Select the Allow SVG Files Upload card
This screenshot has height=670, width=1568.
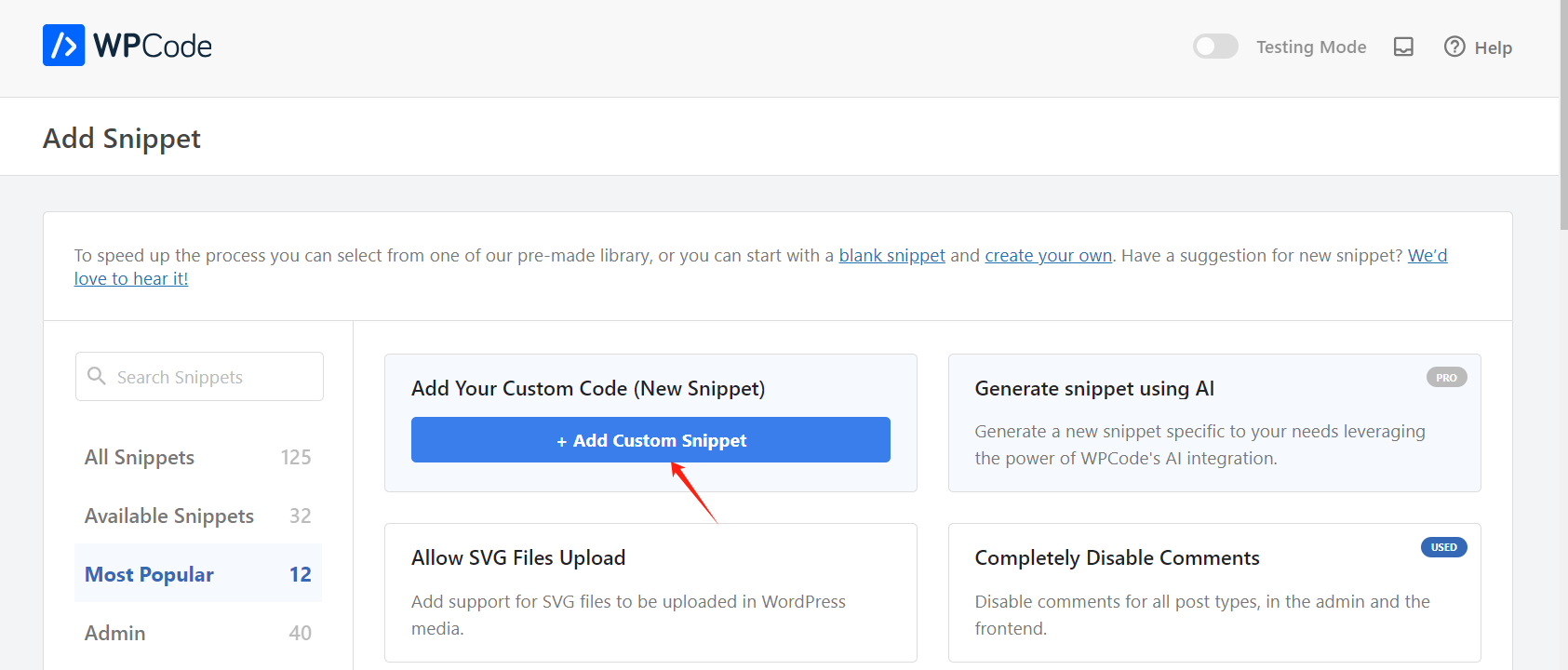click(650, 592)
